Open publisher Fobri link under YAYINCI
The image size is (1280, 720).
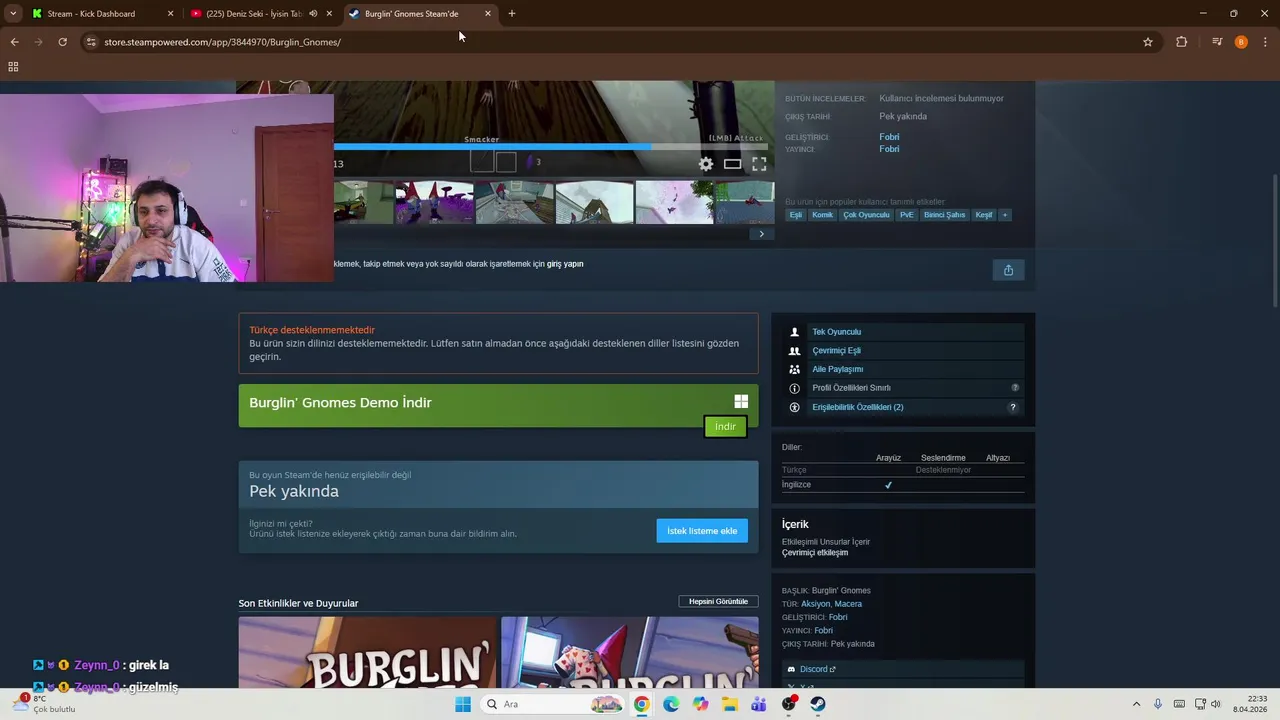click(x=889, y=149)
